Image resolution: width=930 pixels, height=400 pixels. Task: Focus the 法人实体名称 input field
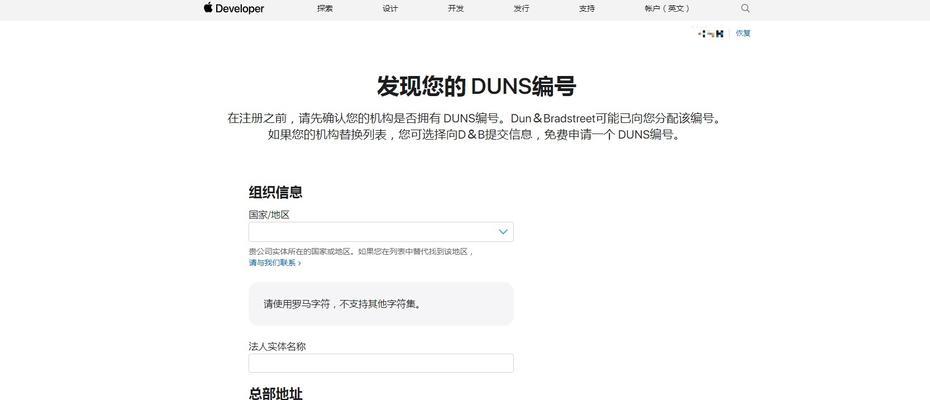click(x=381, y=363)
